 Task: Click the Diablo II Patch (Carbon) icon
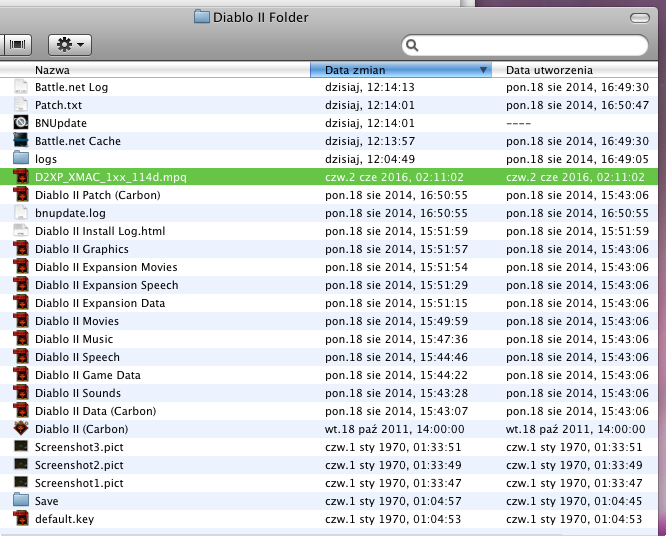pyautogui.click(x=21, y=195)
